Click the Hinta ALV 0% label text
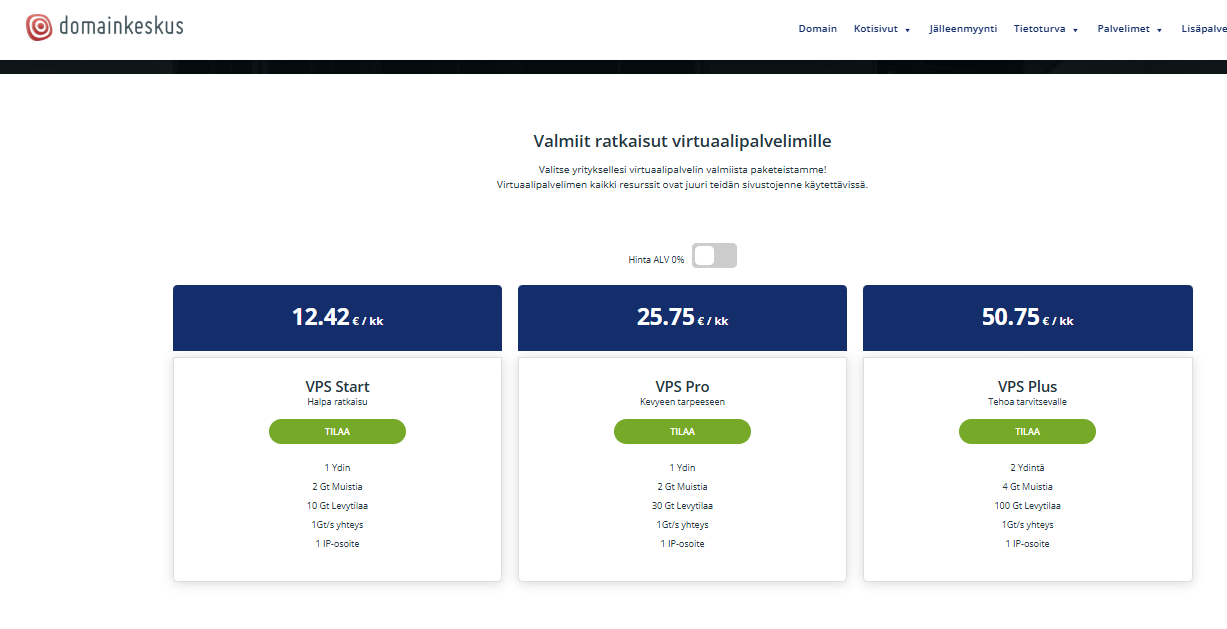1227x629 pixels. coord(656,260)
